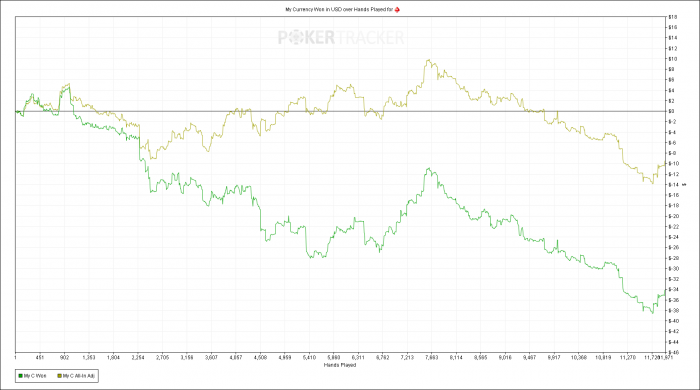Click the x-axis label 10,368
The height and width of the screenshot is (390, 700).
(579, 357)
